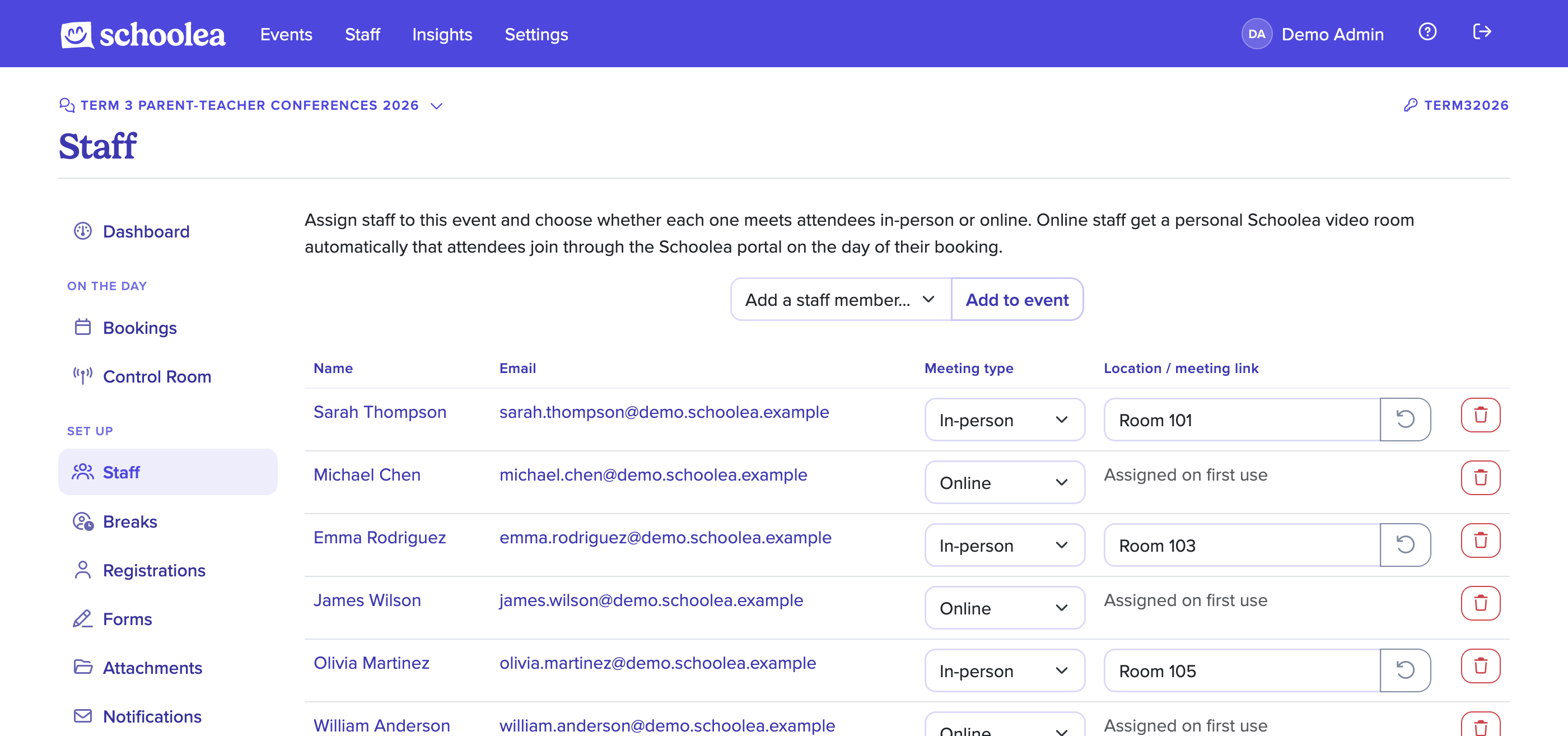Expand the Term 3 Parent-Teacher Conferences selector
This screenshot has height=736, width=1568.
(x=251, y=105)
